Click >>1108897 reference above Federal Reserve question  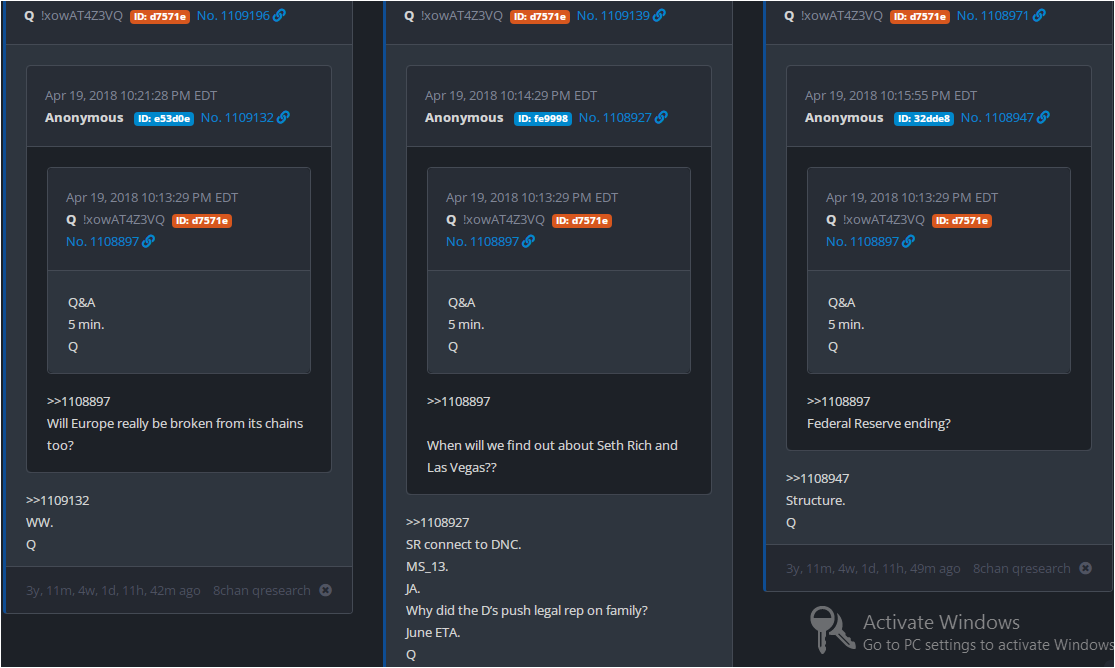838,401
